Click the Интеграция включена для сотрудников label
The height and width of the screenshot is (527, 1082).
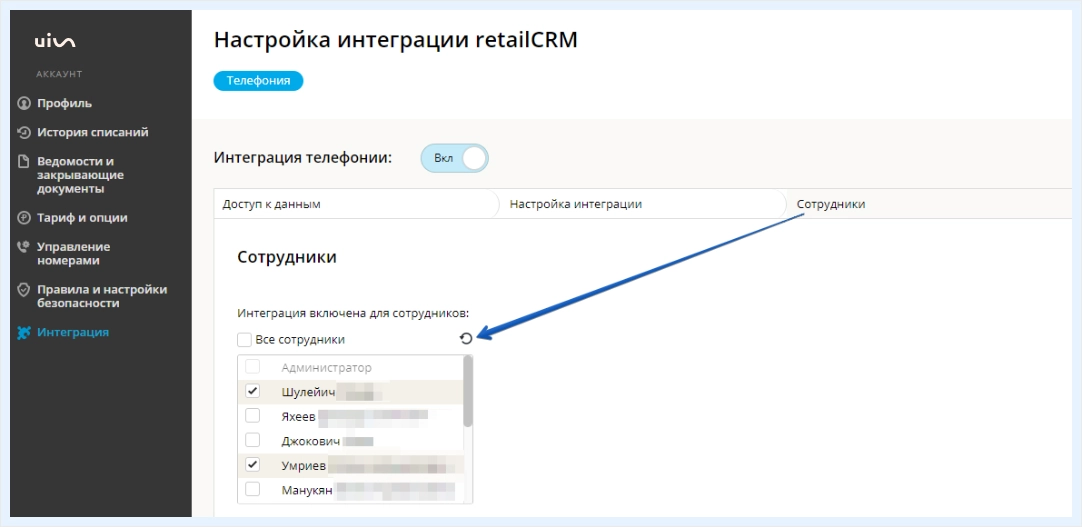[x=353, y=313]
